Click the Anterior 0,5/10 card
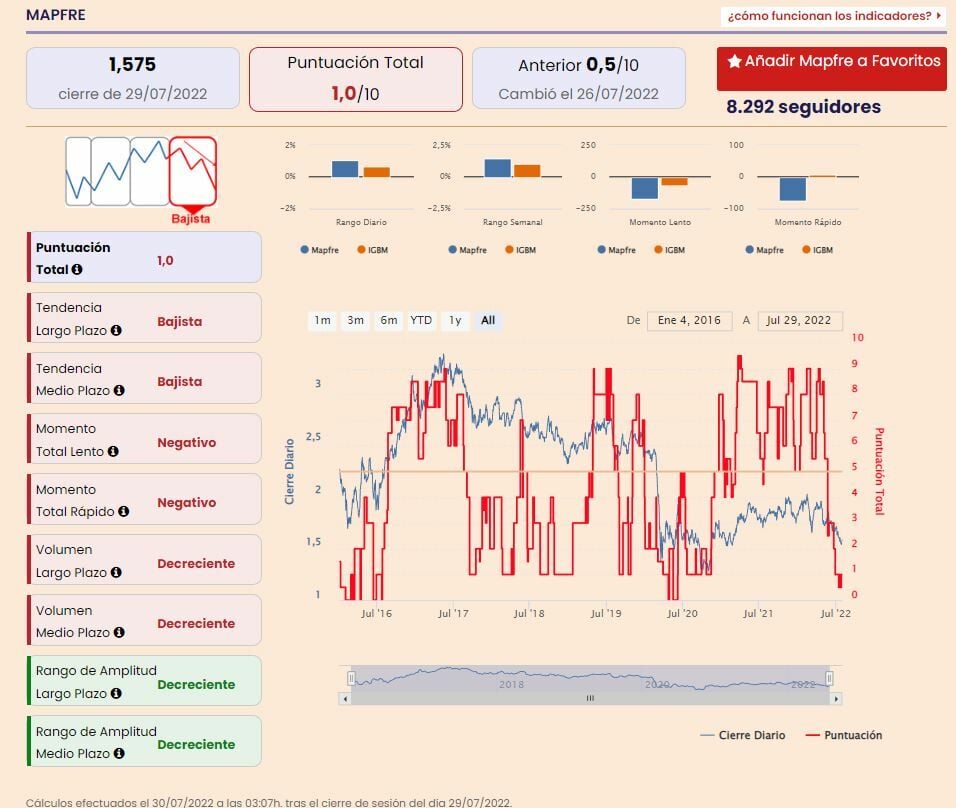 [579, 78]
